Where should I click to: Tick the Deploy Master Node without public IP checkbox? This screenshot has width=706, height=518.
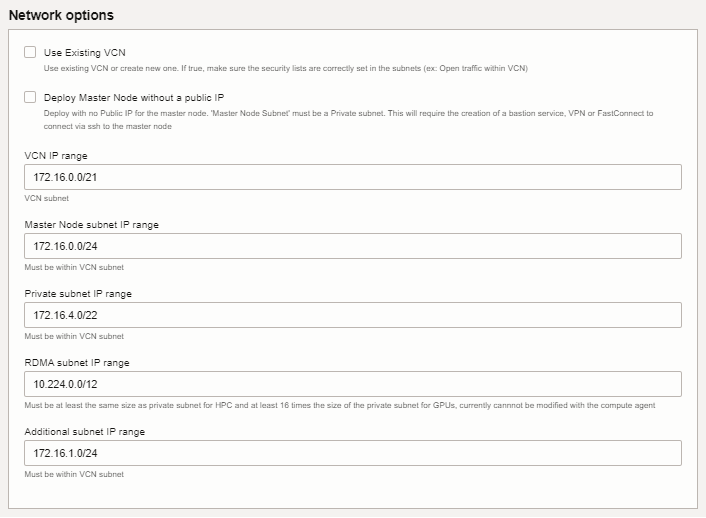(x=30, y=97)
